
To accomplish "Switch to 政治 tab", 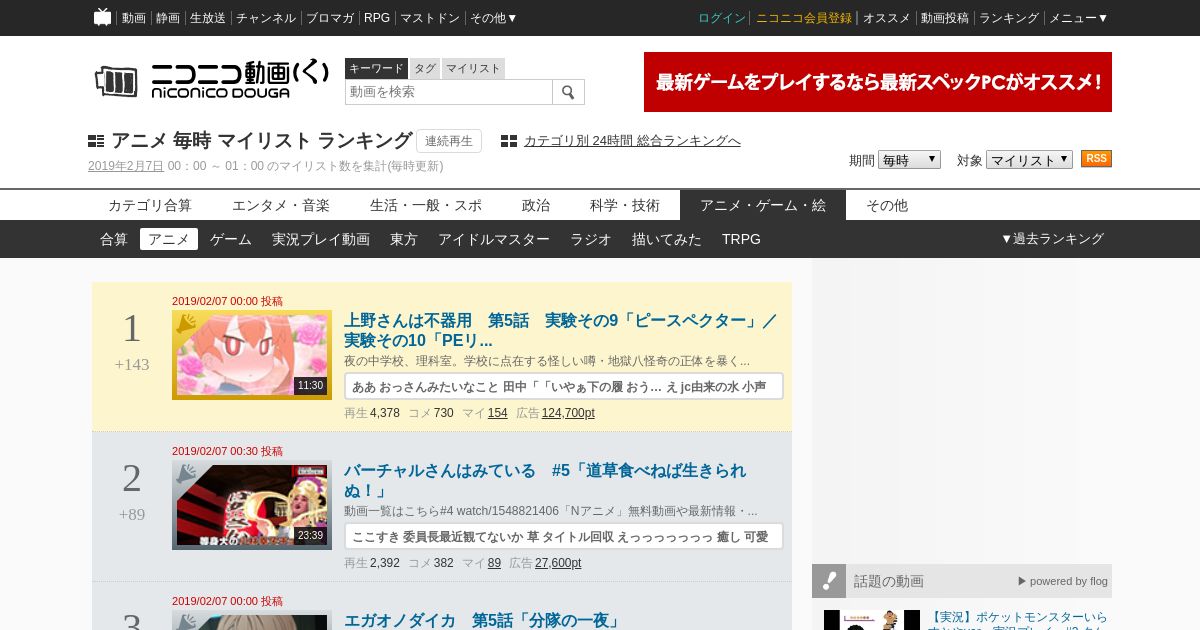I will coord(536,205).
